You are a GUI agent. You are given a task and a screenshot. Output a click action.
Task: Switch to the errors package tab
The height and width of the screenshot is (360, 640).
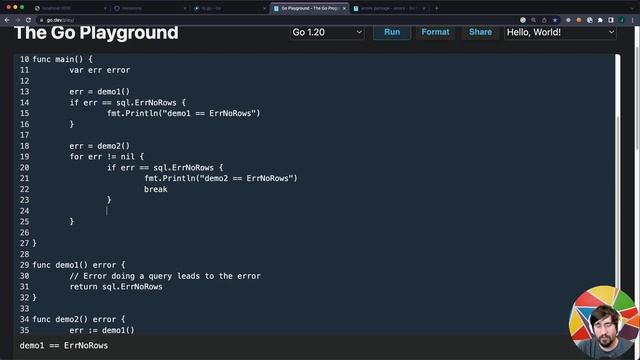pyautogui.click(x=389, y=8)
